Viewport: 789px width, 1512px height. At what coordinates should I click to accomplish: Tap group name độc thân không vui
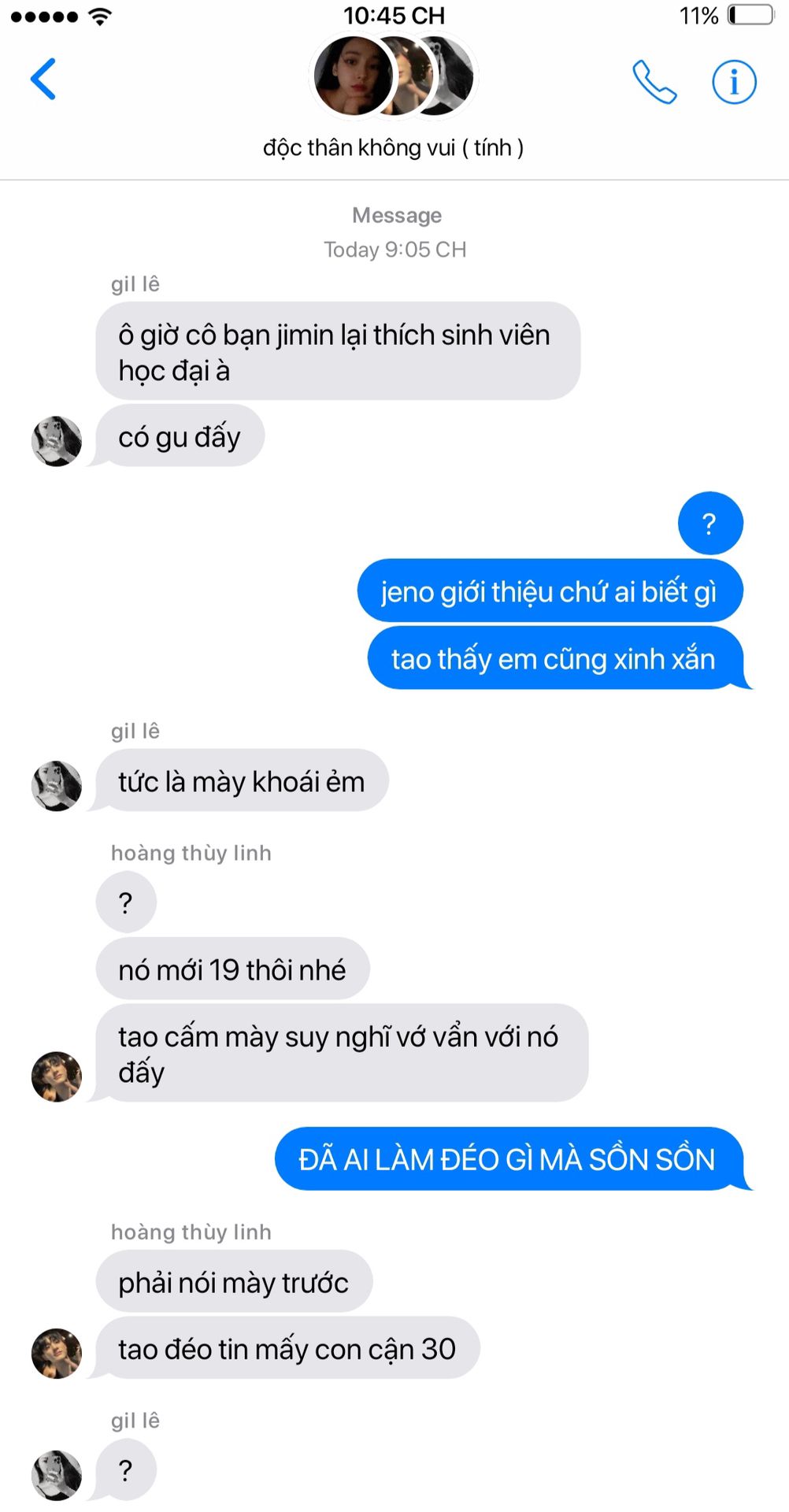tap(394, 147)
